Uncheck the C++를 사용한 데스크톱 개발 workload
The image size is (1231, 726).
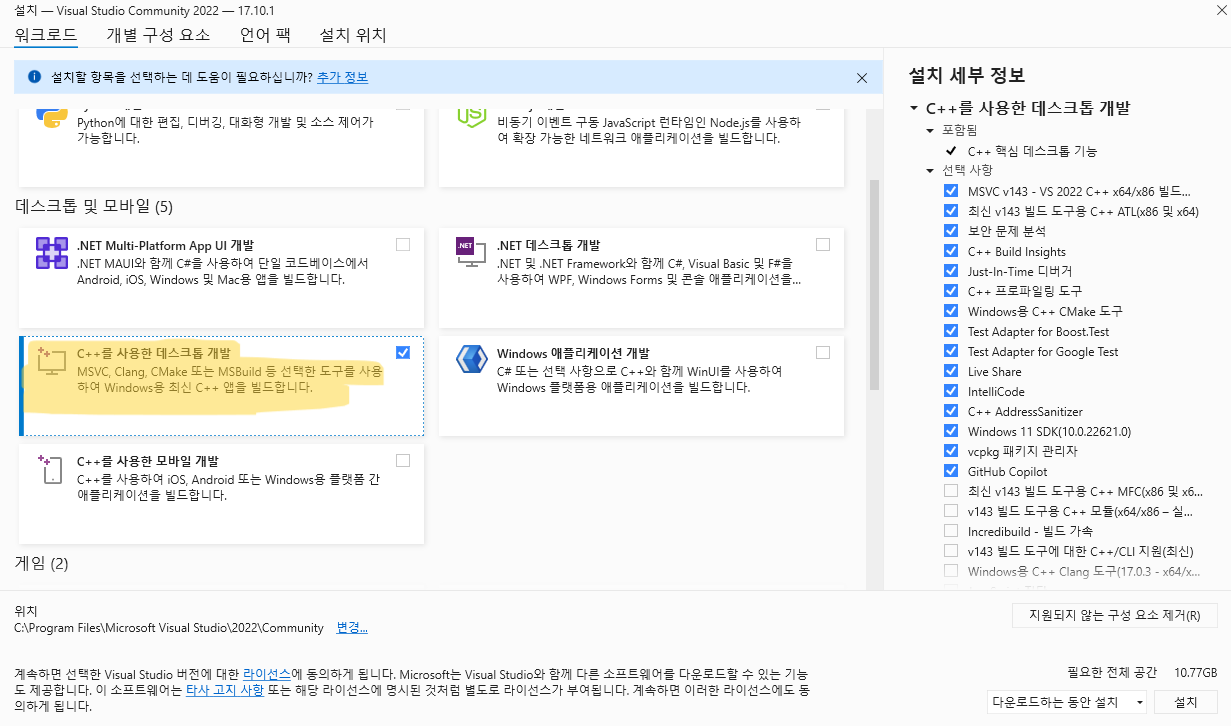coord(402,352)
